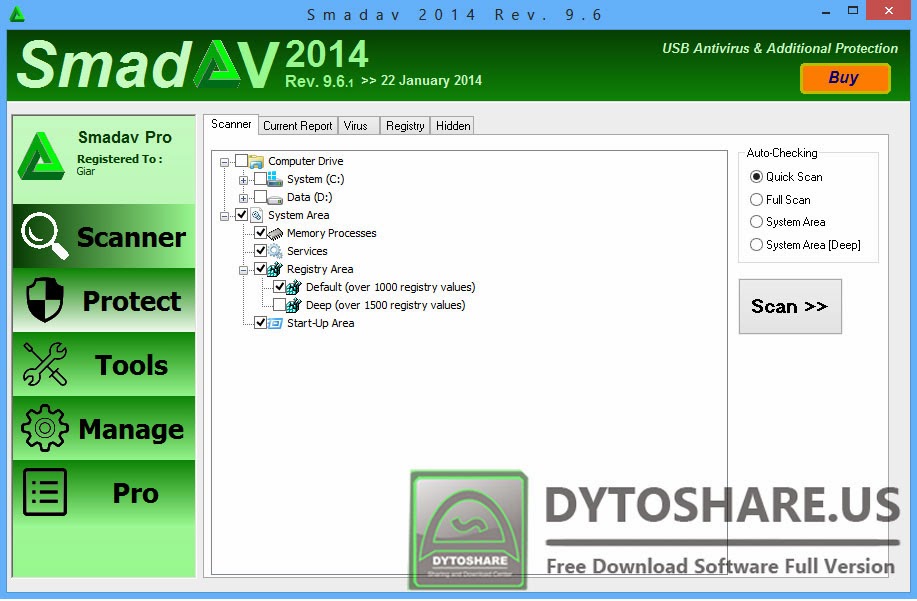Image resolution: width=917 pixels, height=601 pixels.
Task: Select the System Area radio button
Action: (756, 222)
